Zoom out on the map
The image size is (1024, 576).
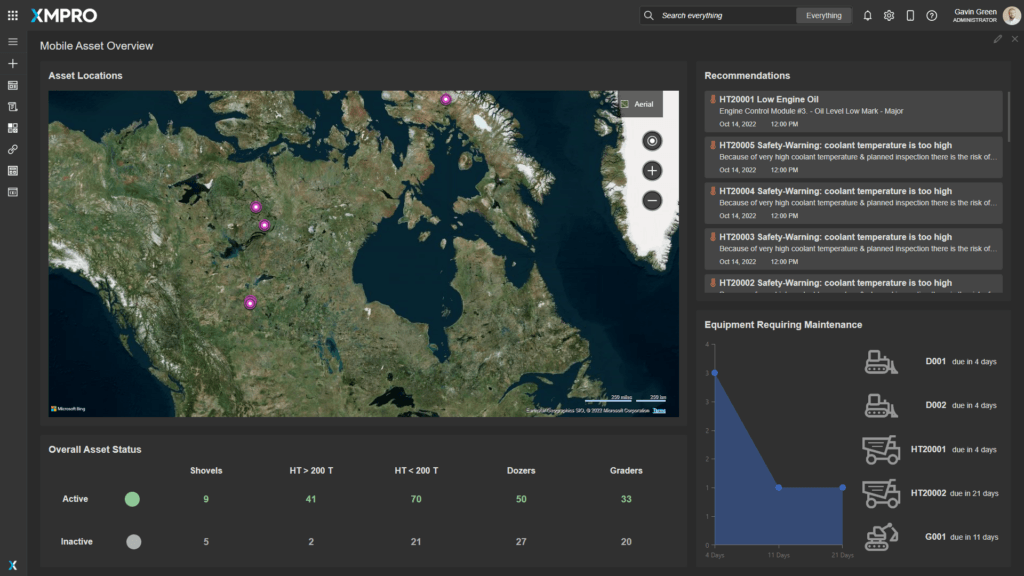652,201
